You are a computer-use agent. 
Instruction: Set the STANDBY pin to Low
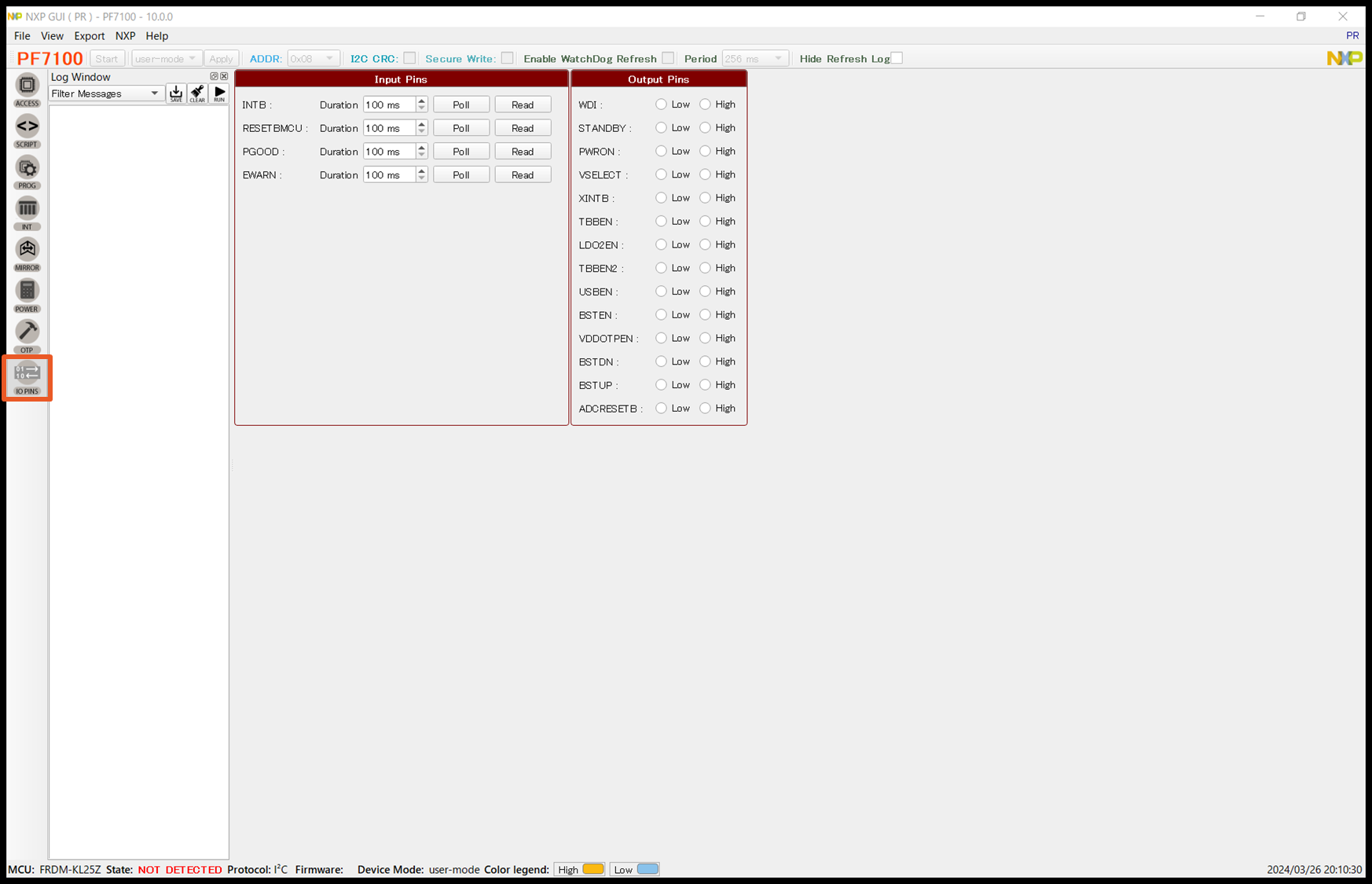[x=662, y=128]
